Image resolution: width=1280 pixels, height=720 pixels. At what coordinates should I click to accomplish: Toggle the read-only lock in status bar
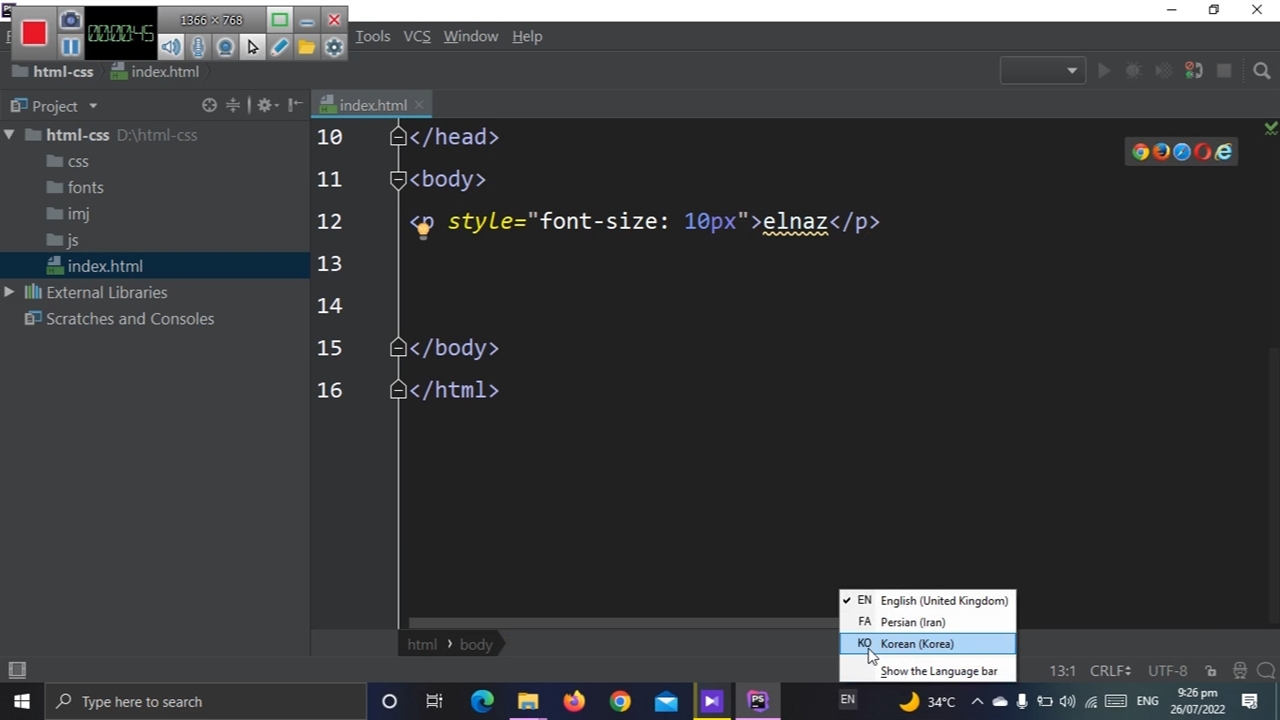(1211, 671)
